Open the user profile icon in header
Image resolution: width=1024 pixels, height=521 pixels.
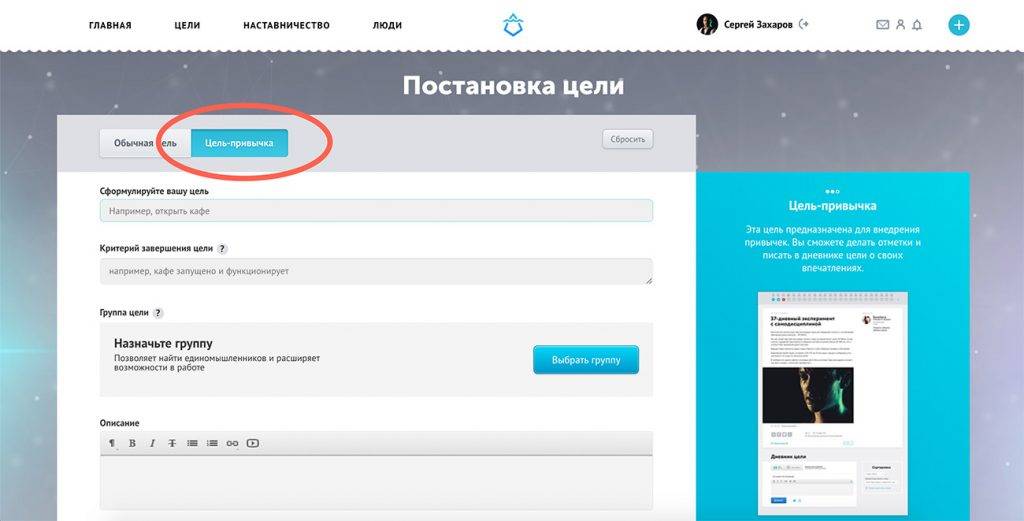pos(901,25)
